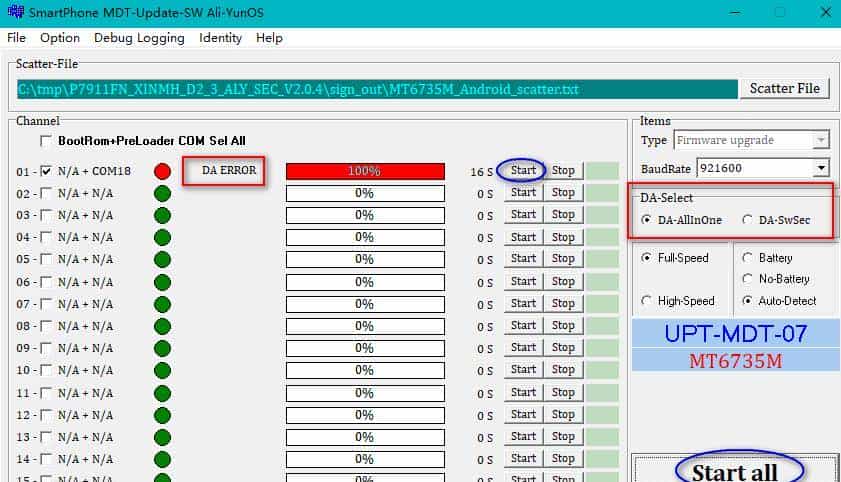Expand the Type Firmware upgrade dropdown

tap(821, 141)
